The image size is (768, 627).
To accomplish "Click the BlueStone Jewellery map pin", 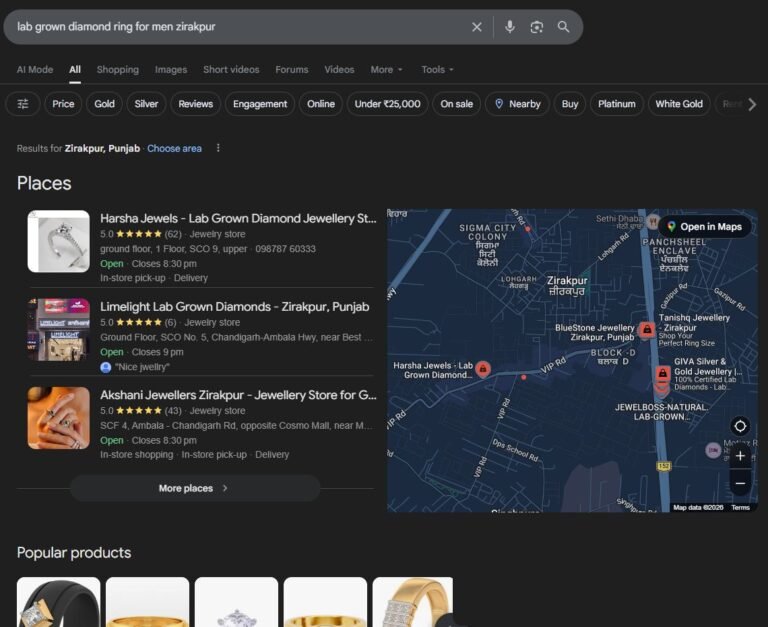I will coord(647,330).
